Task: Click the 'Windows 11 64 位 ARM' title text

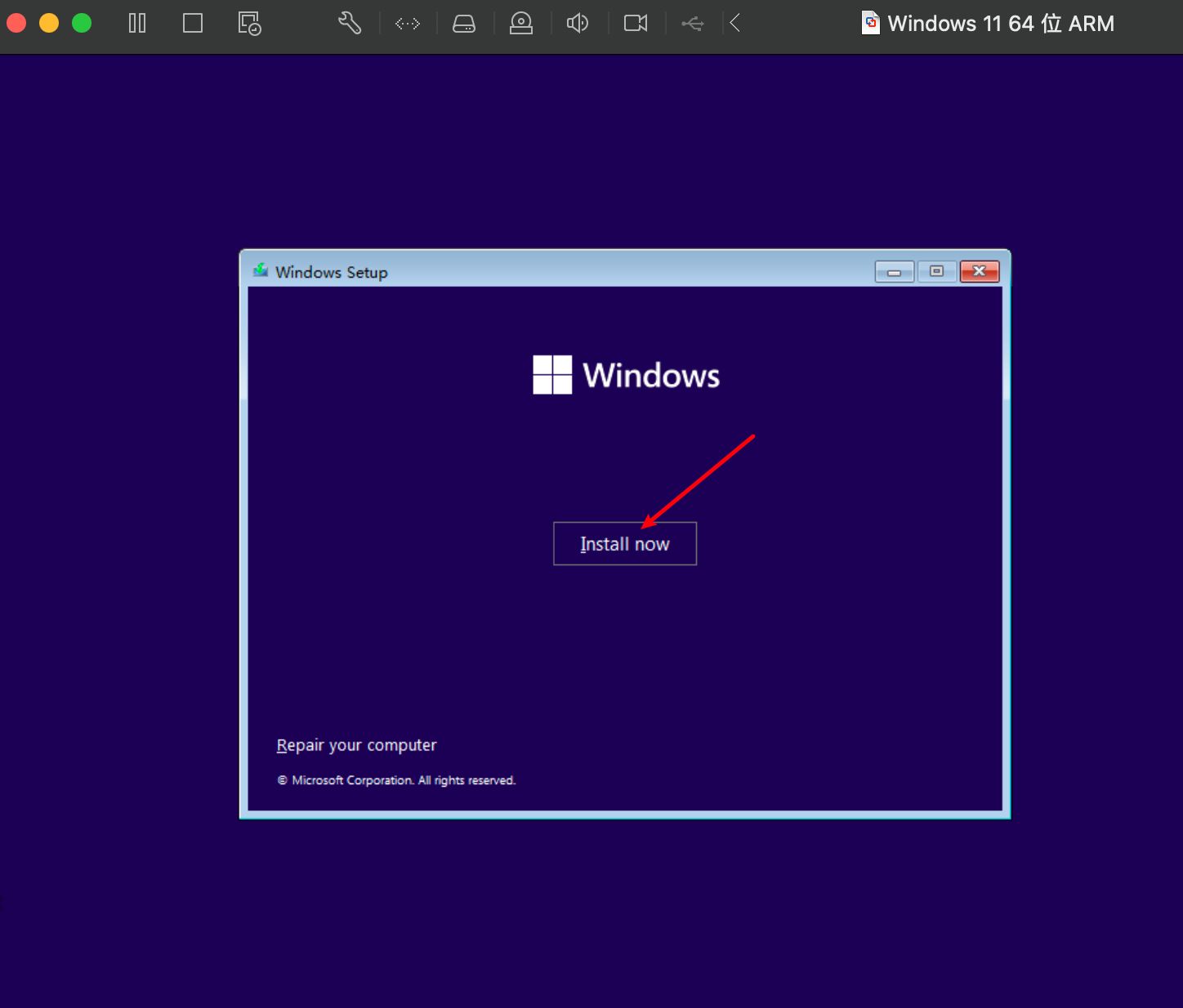Action: click(x=1001, y=24)
